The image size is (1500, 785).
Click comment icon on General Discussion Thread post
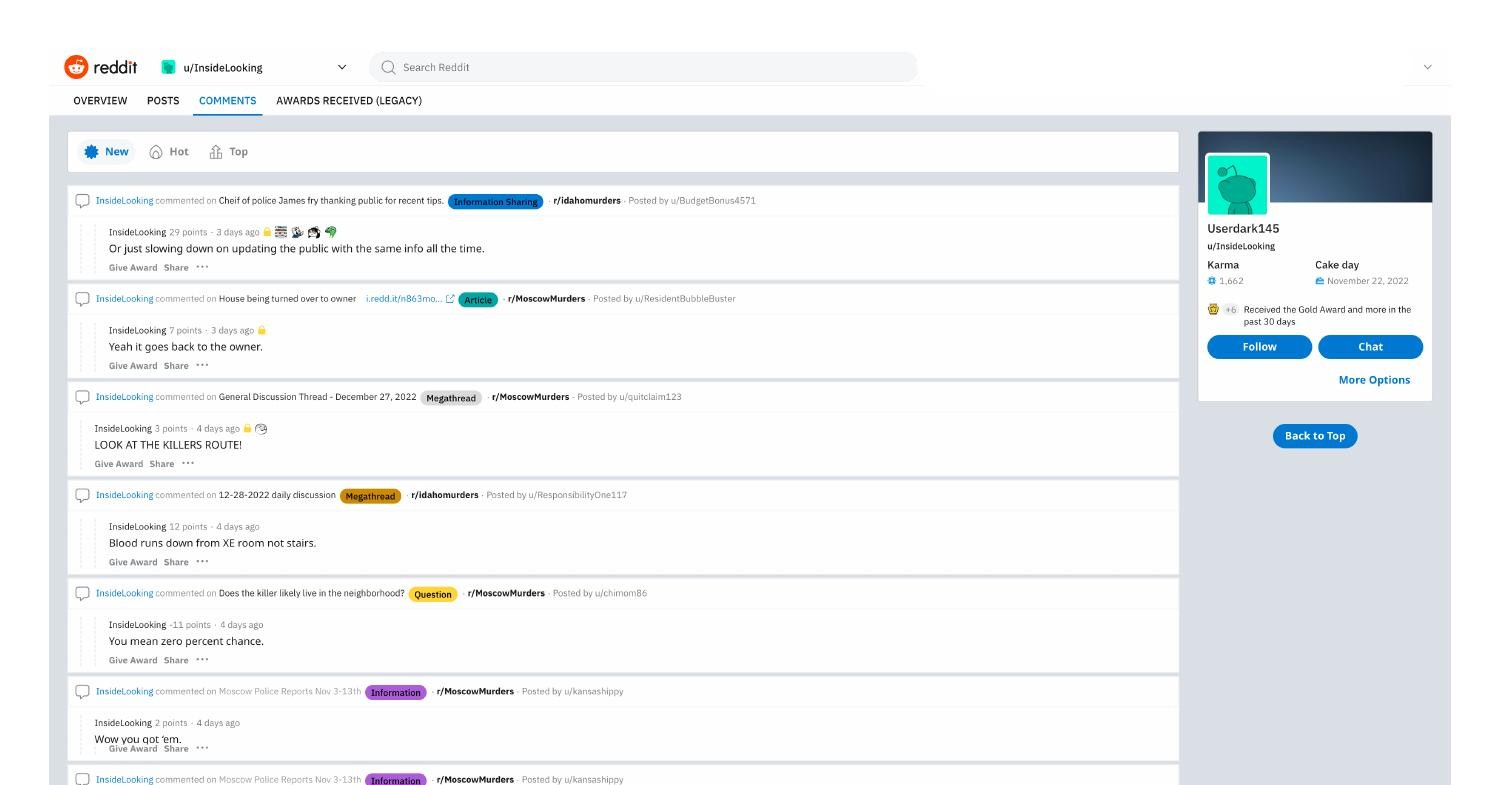tap(83, 397)
